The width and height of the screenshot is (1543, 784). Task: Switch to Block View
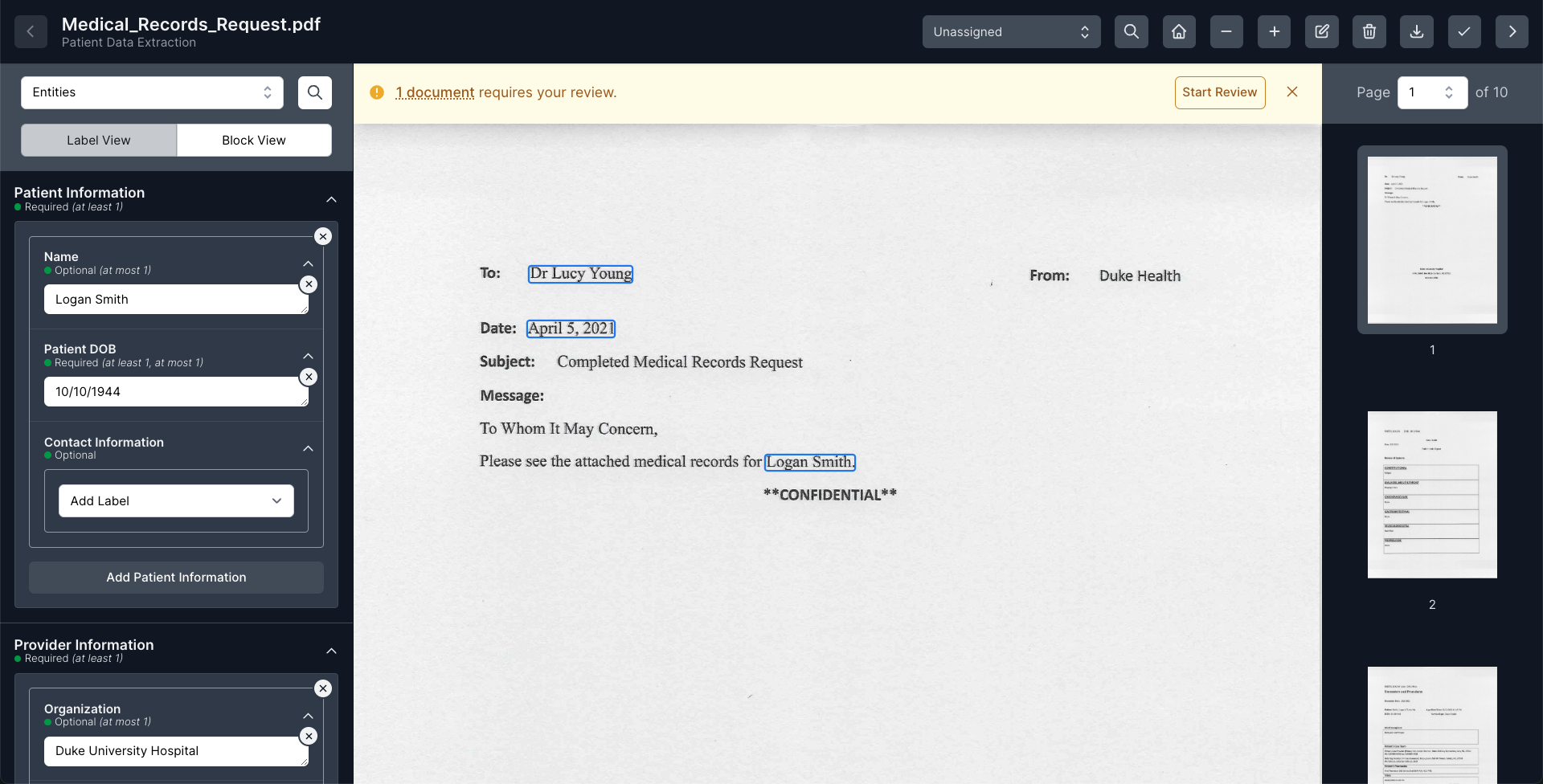pyautogui.click(x=254, y=140)
